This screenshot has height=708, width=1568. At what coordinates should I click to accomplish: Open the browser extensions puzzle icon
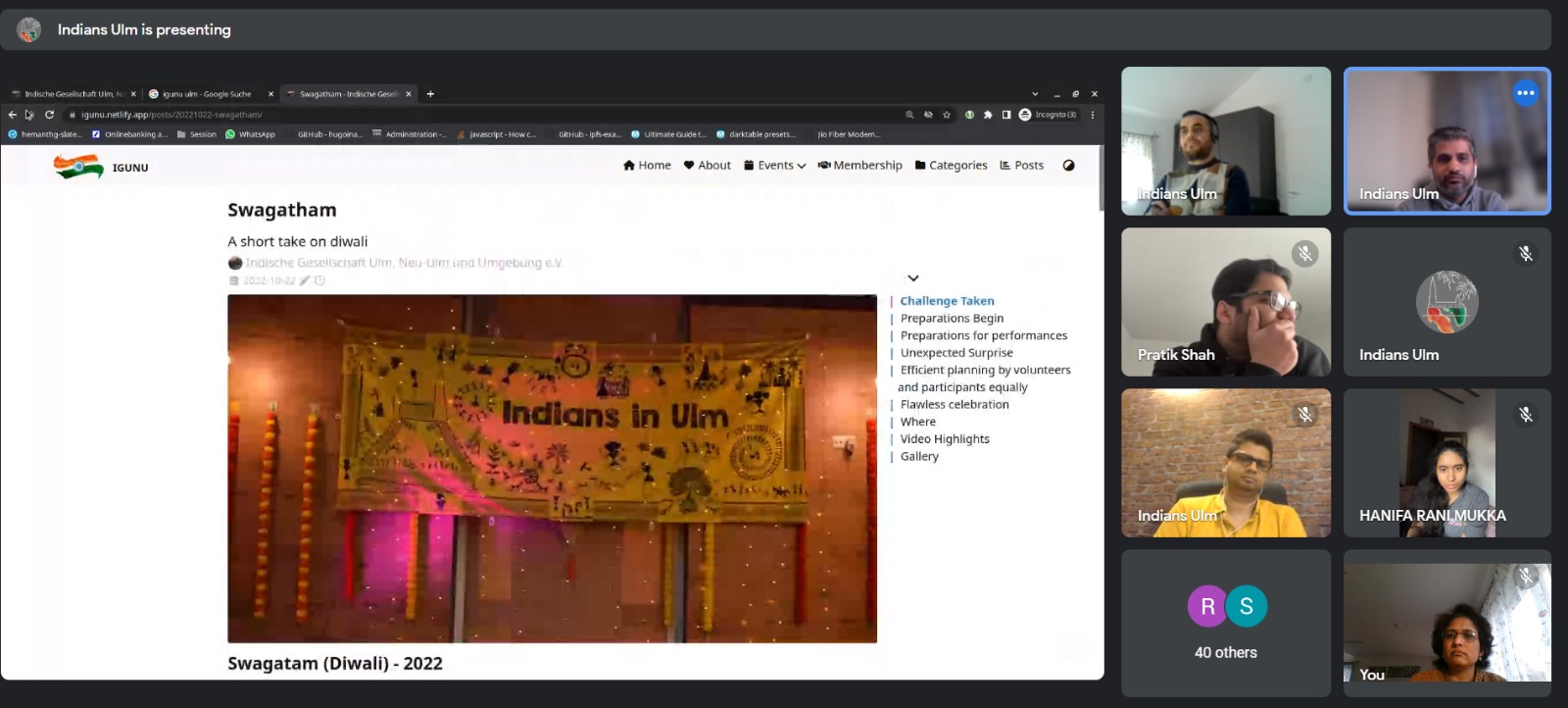pos(988,115)
